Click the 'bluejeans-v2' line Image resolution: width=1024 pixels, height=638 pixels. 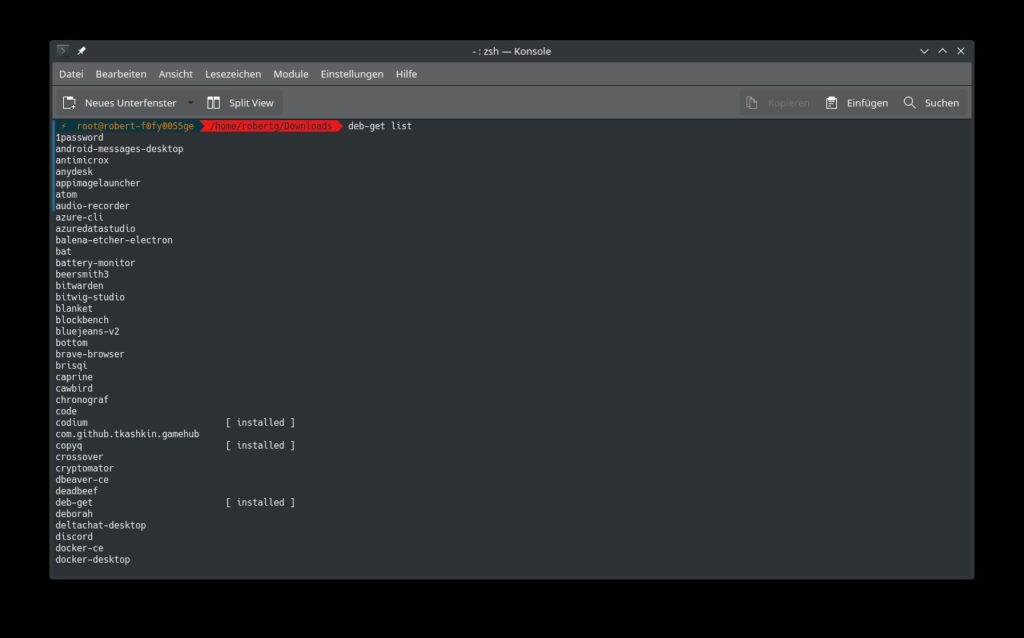87,332
